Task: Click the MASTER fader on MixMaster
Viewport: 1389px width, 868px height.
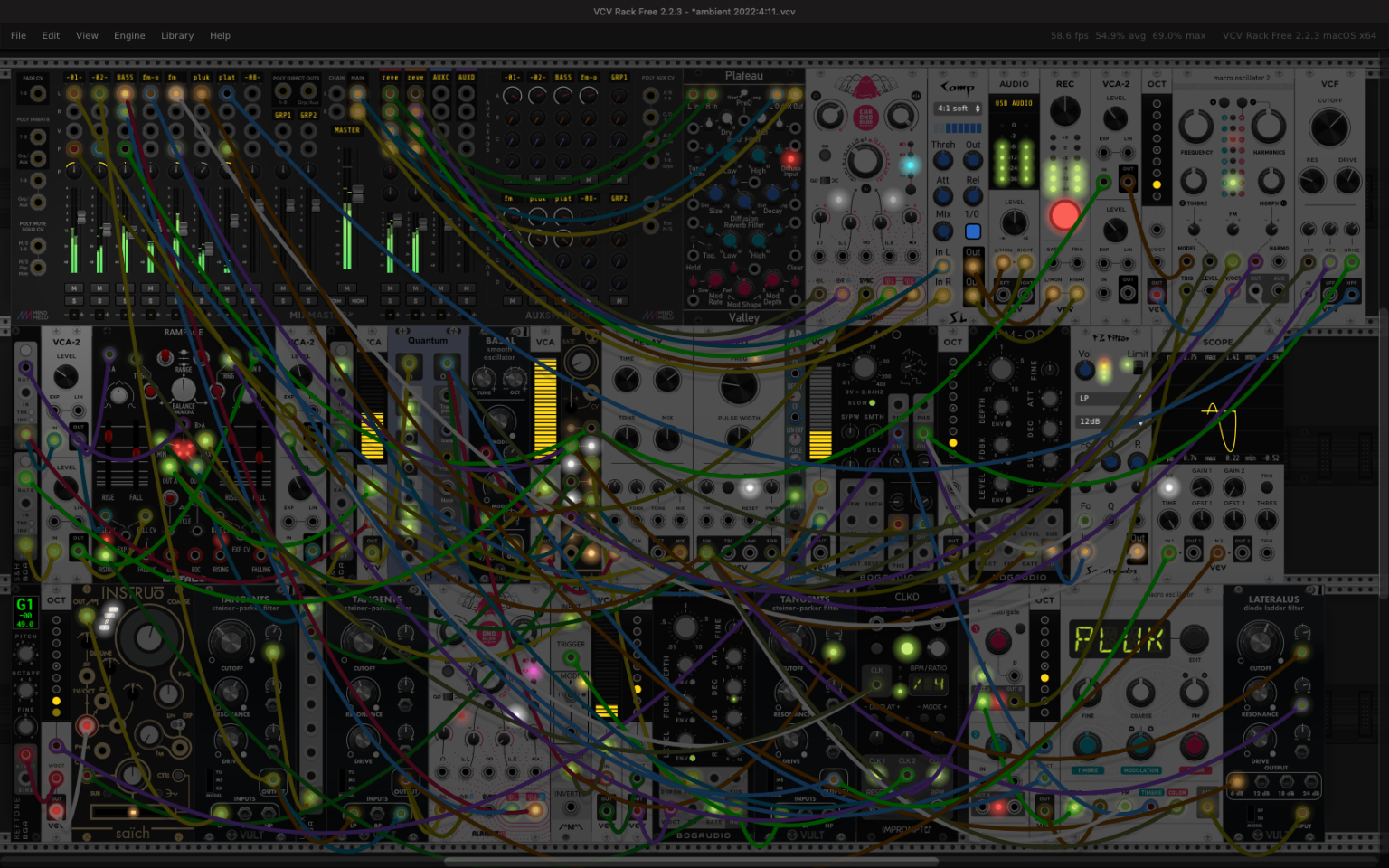Action: (x=357, y=193)
